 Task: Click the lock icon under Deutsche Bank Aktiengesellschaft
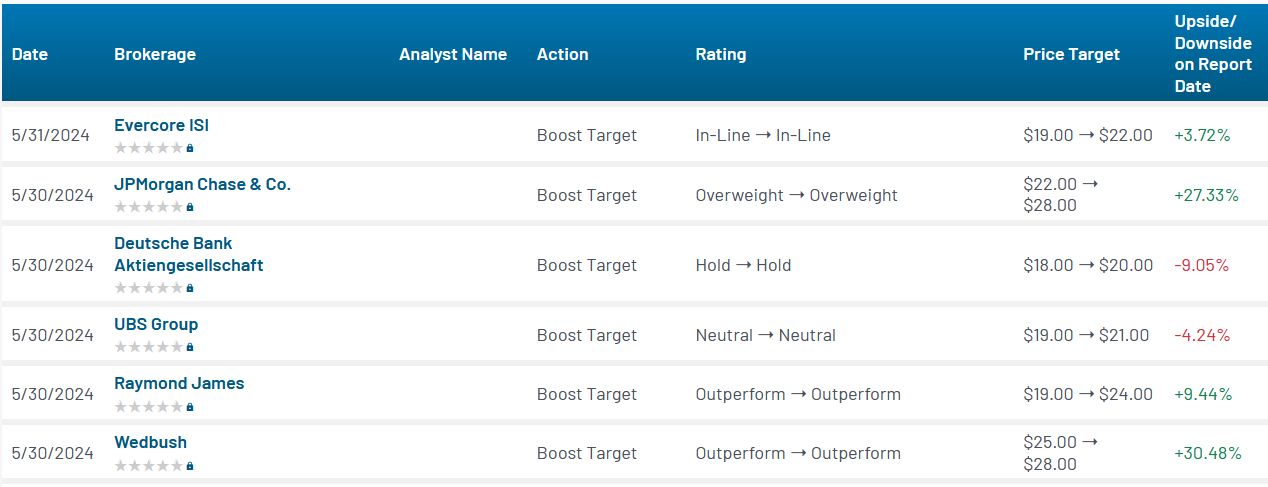(190, 288)
